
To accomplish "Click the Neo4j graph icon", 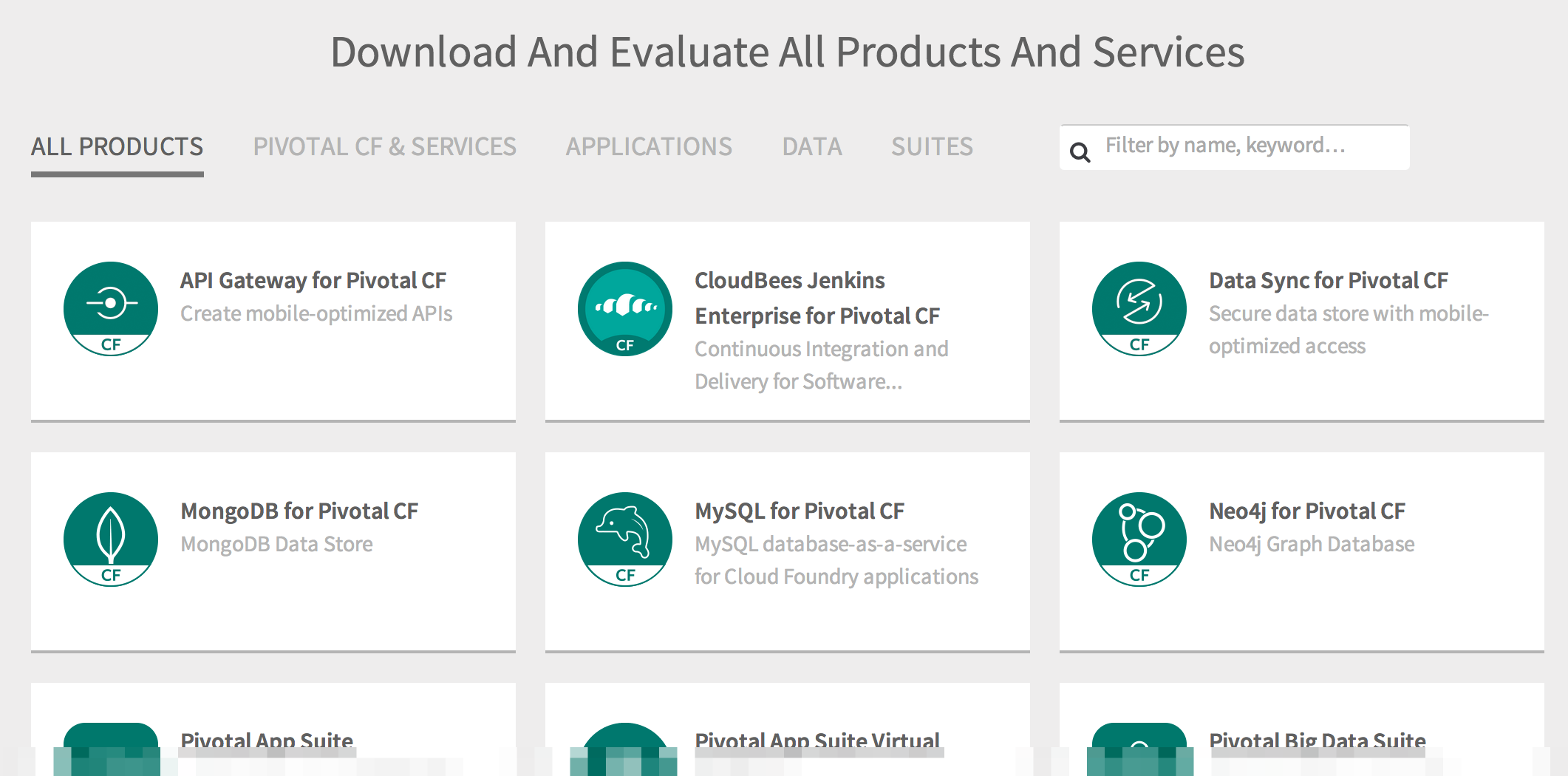I will 1139,540.
